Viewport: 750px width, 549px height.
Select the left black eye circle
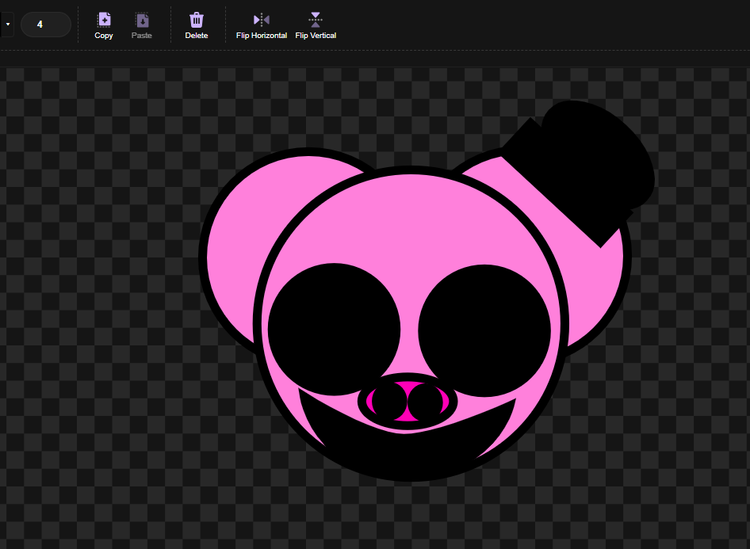pyautogui.click(x=334, y=329)
